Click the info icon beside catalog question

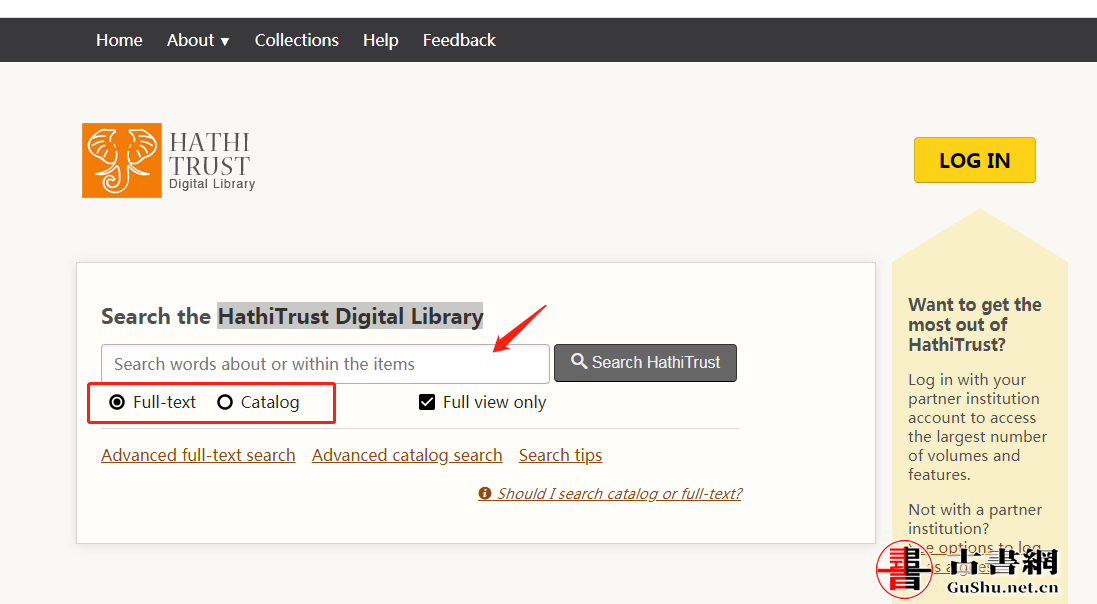click(x=484, y=493)
